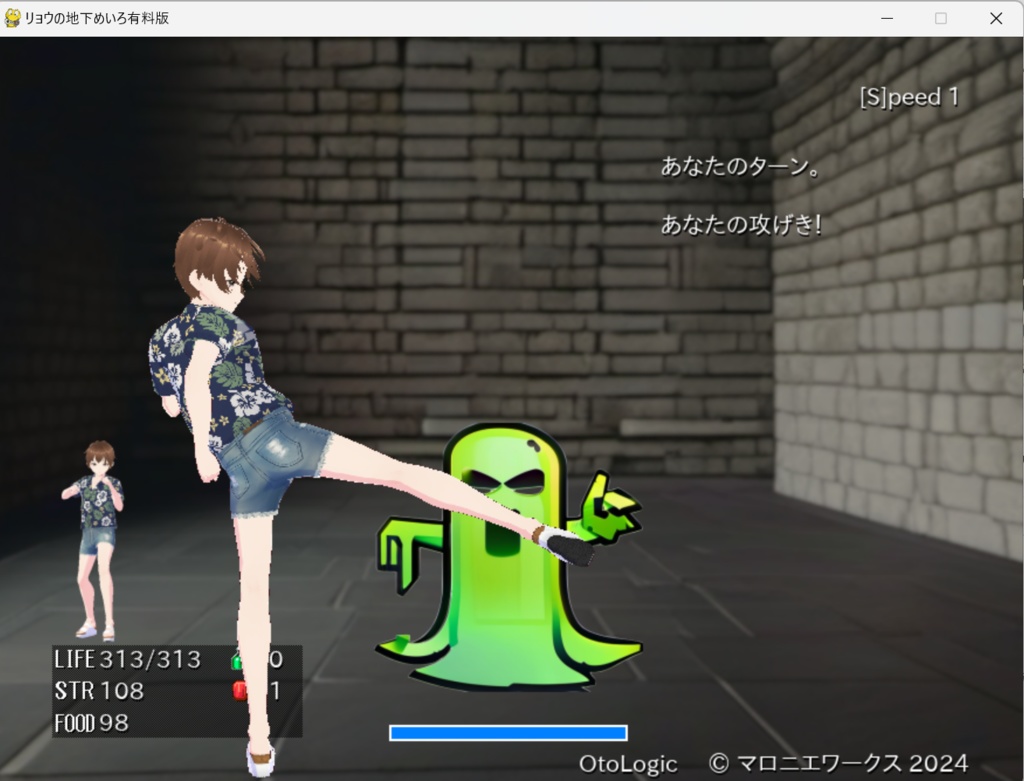
Task: Click the blue enemy health bar
Action: tap(509, 733)
